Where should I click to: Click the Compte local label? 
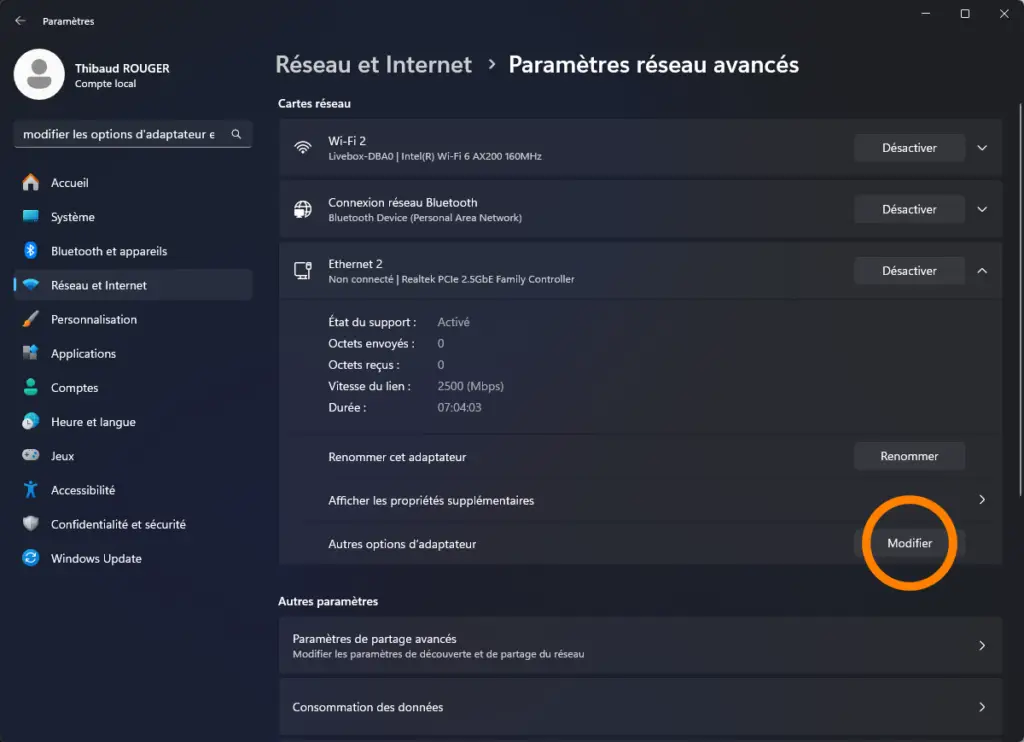[105, 84]
